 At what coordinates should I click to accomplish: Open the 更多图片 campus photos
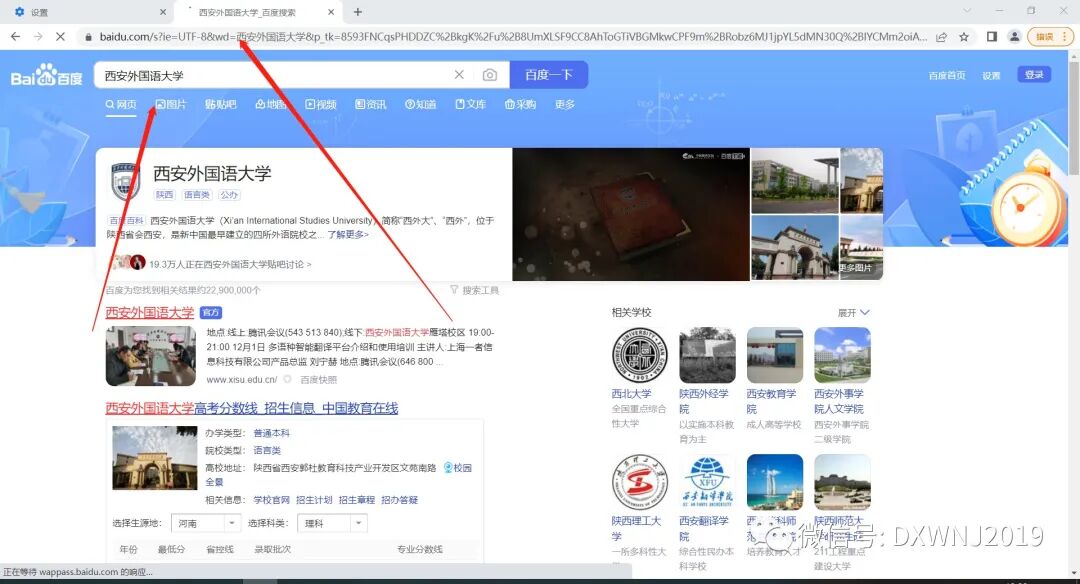[861, 248]
